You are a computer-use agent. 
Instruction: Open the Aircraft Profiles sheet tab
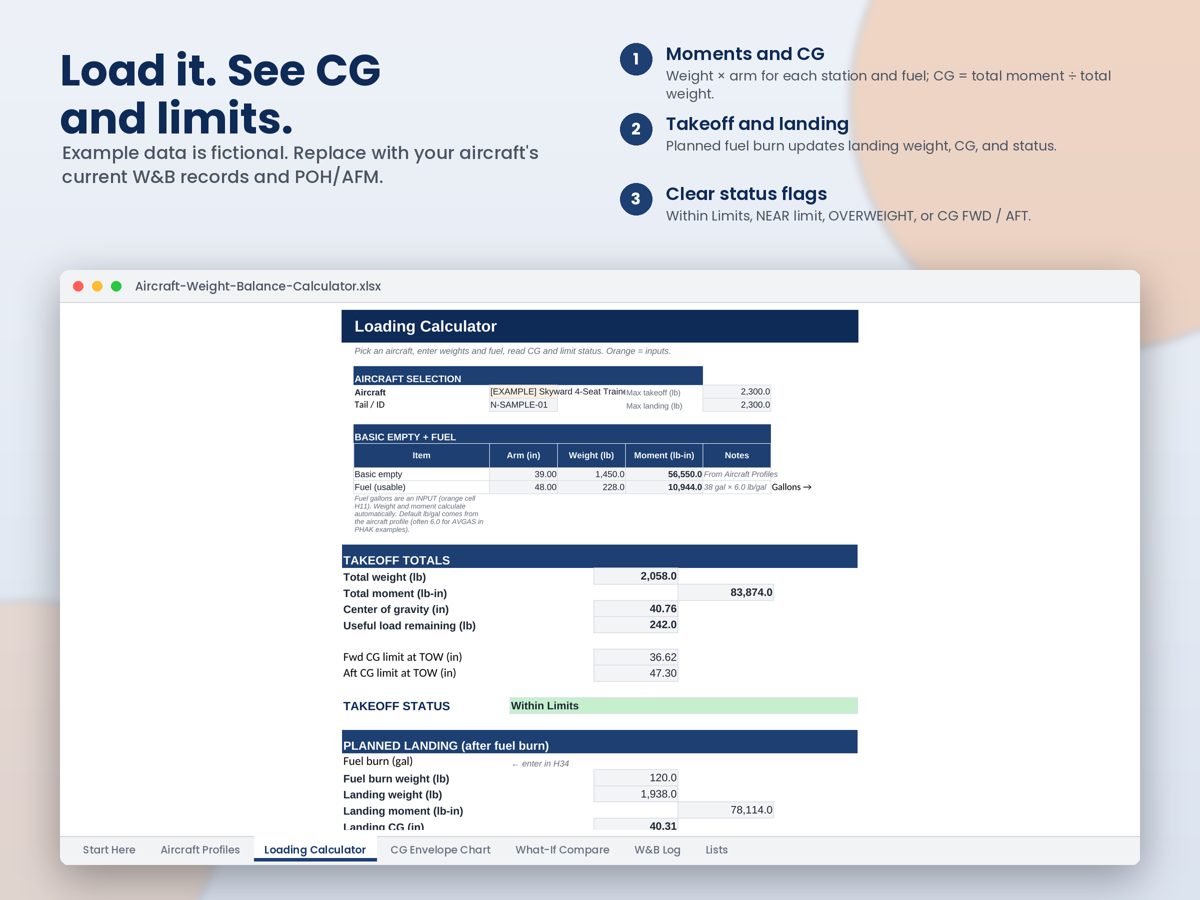200,850
